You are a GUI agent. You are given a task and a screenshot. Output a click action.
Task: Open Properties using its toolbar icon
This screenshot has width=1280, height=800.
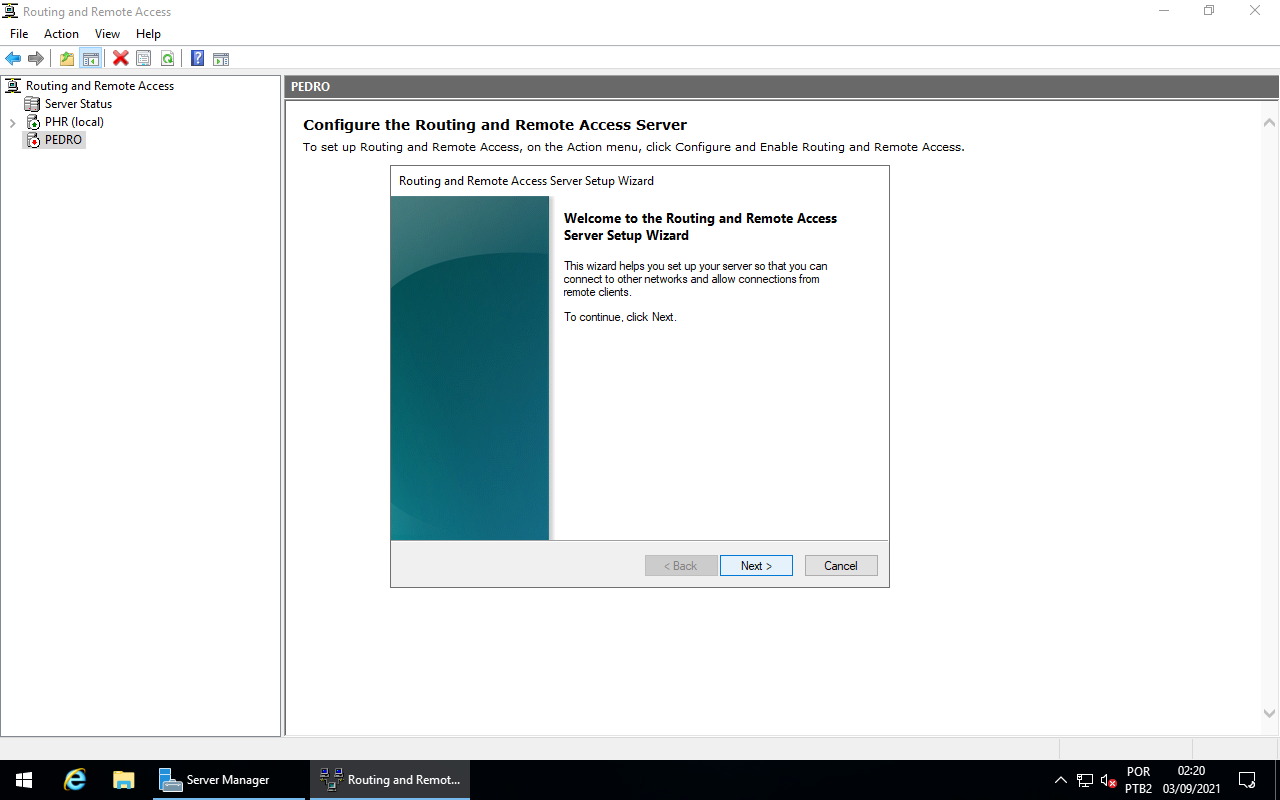[x=143, y=58]
